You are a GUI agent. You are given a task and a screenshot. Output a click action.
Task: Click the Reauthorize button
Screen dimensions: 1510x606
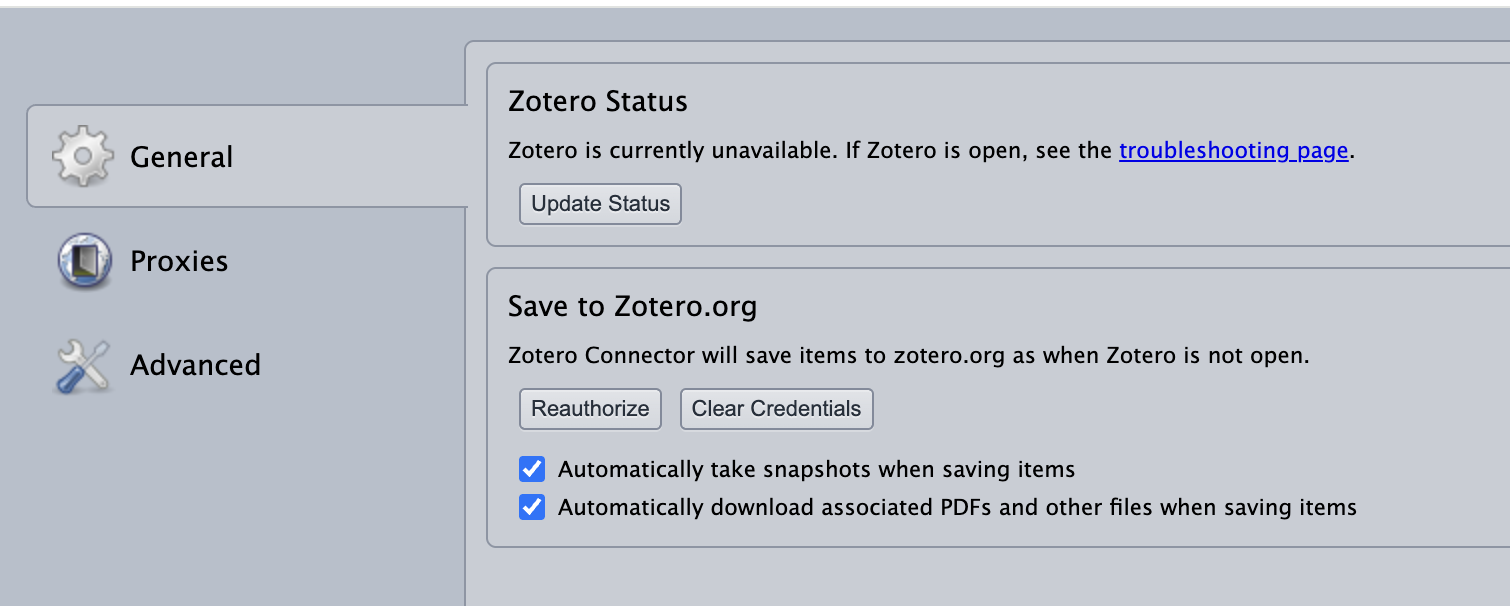click(590, 409)
